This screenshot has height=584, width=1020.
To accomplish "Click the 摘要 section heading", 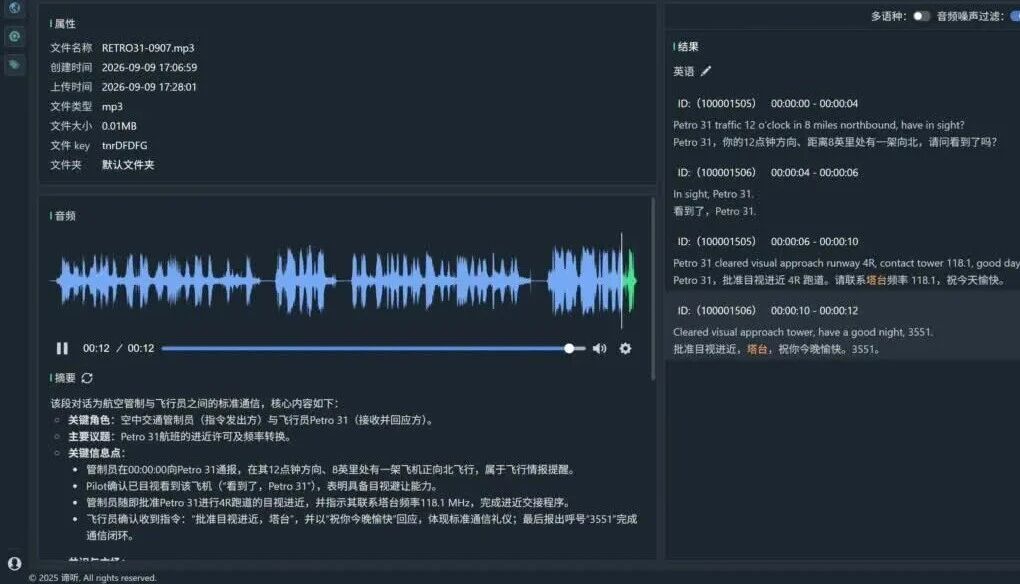I will click(x=65, y=378).
